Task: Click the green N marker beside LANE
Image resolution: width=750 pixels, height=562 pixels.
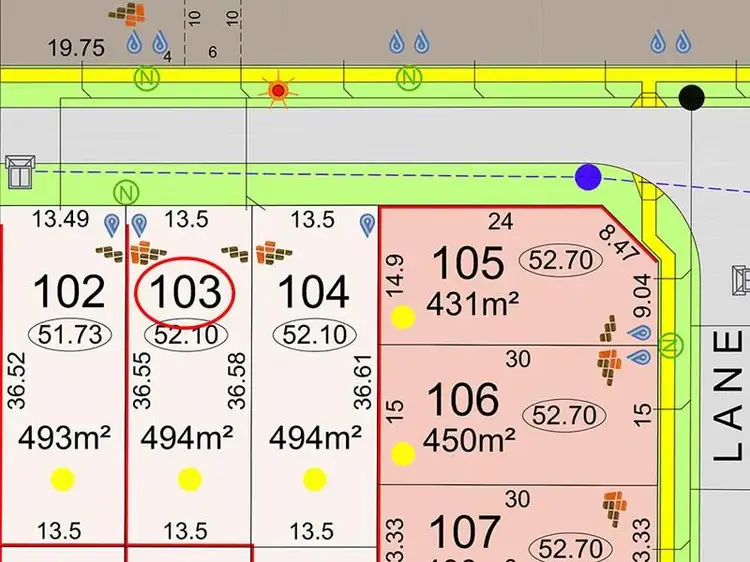Action: click(672, 345)
